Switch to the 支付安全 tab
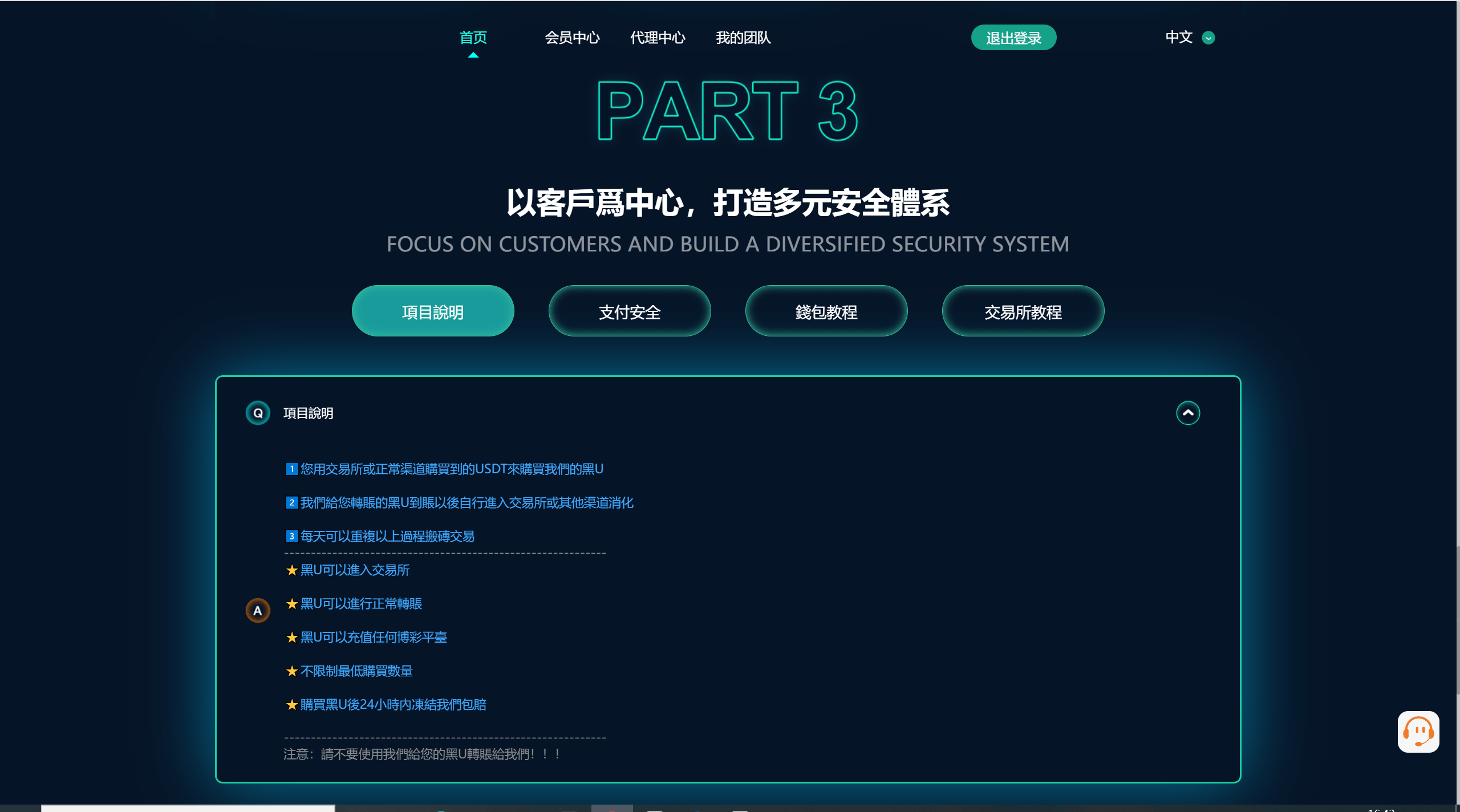1460x812 pixels. (629, 311)
